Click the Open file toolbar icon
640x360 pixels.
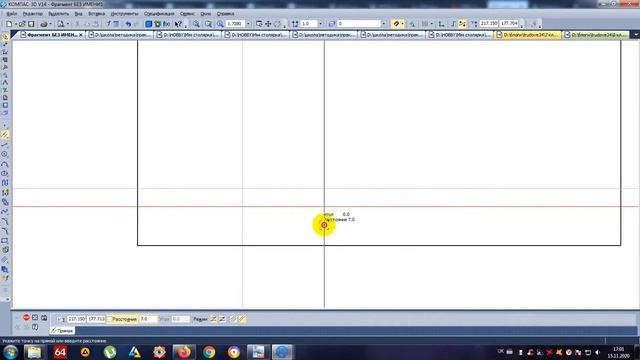[22, 24]
